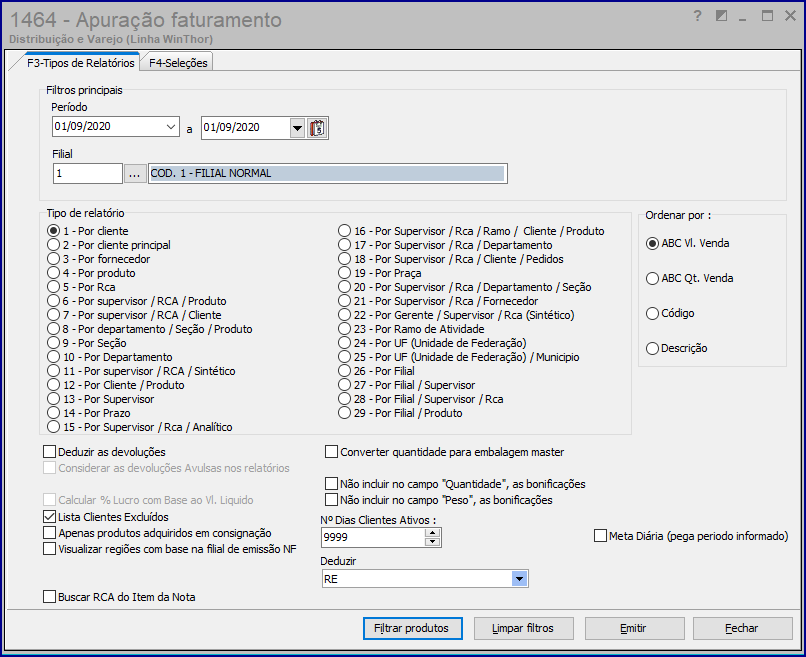Uncheck Lista Clientes Excluídos

pos(106,517)
